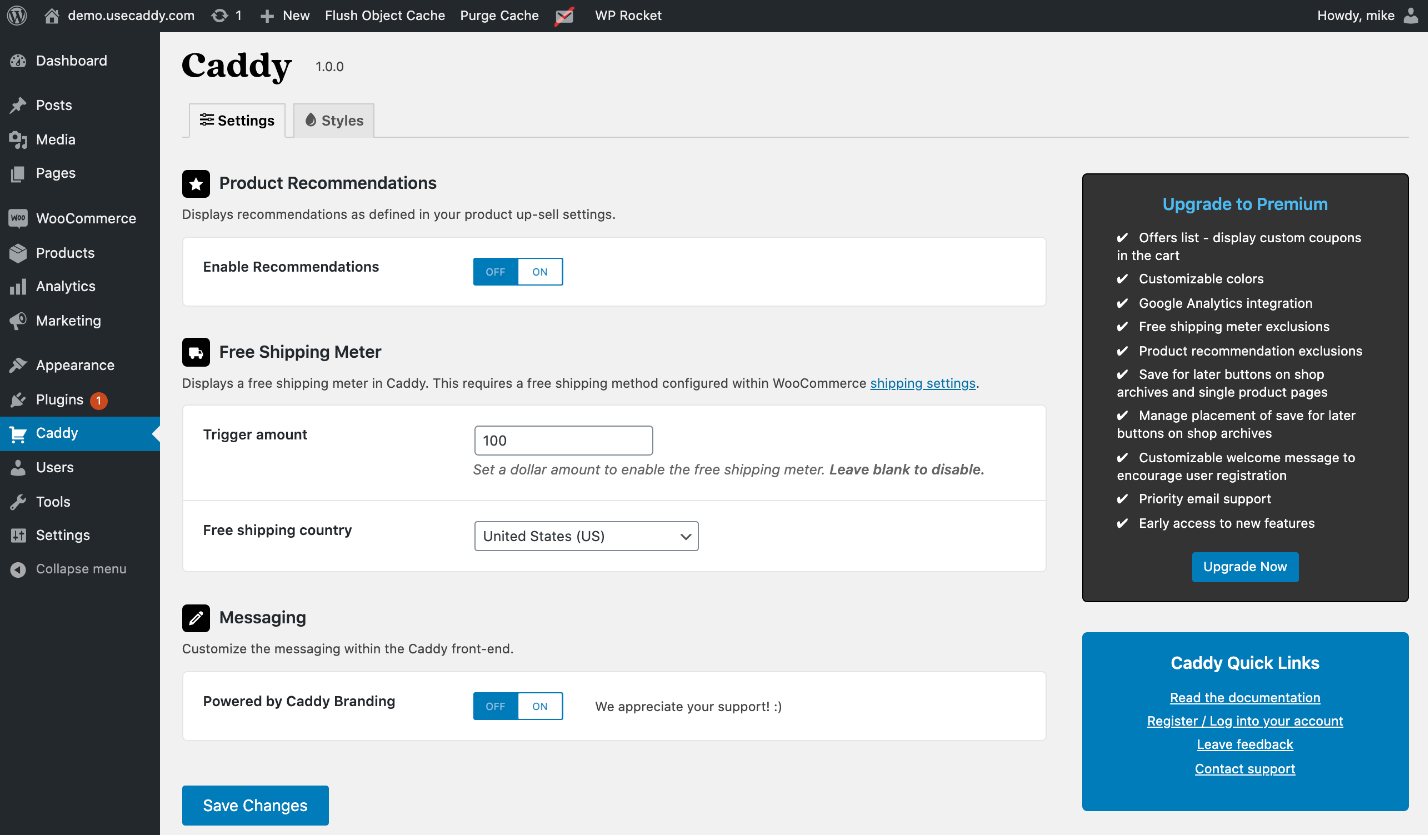Click the pencil icon for Messaging
The width and height of the screenshot is (1428, 835).
(196, 618)
